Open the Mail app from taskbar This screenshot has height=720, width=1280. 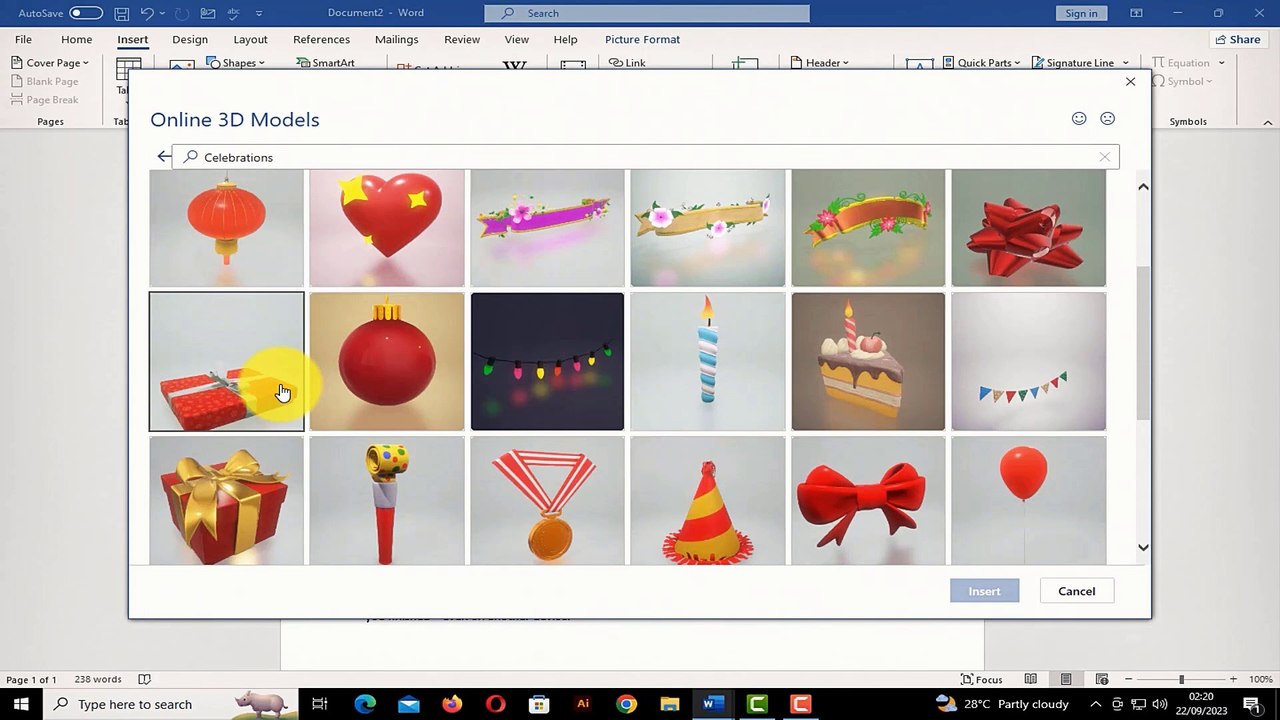point(409,704)
